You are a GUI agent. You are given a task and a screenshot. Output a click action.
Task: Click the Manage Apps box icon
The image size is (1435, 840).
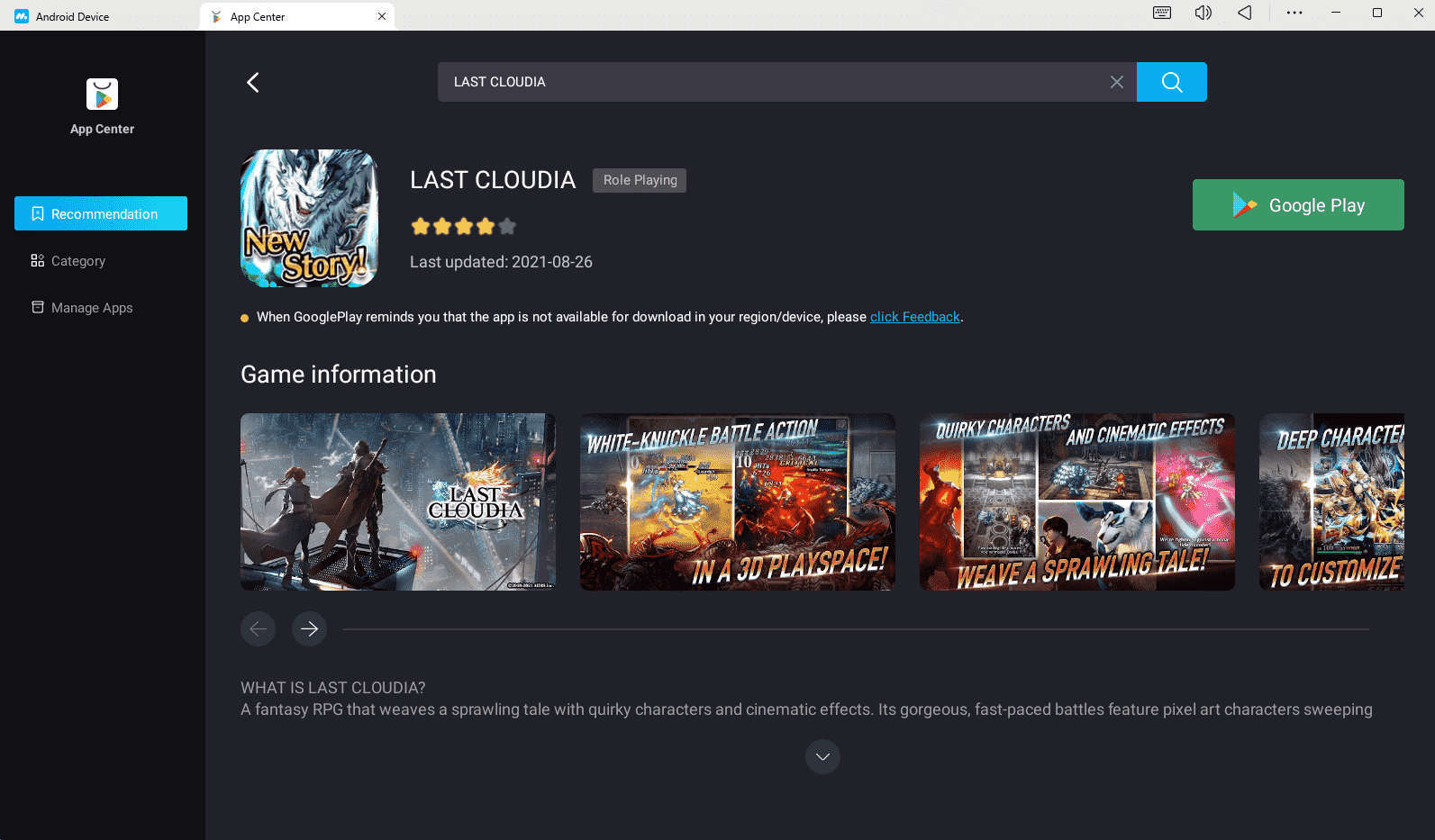[37, 307]
